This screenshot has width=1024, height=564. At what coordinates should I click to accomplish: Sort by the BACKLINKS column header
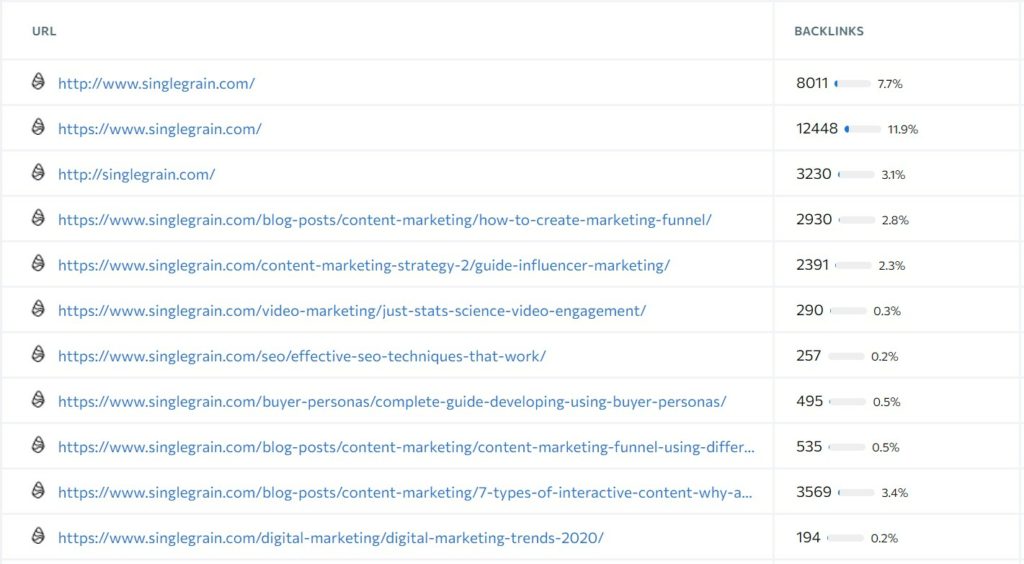click(829, 31)
